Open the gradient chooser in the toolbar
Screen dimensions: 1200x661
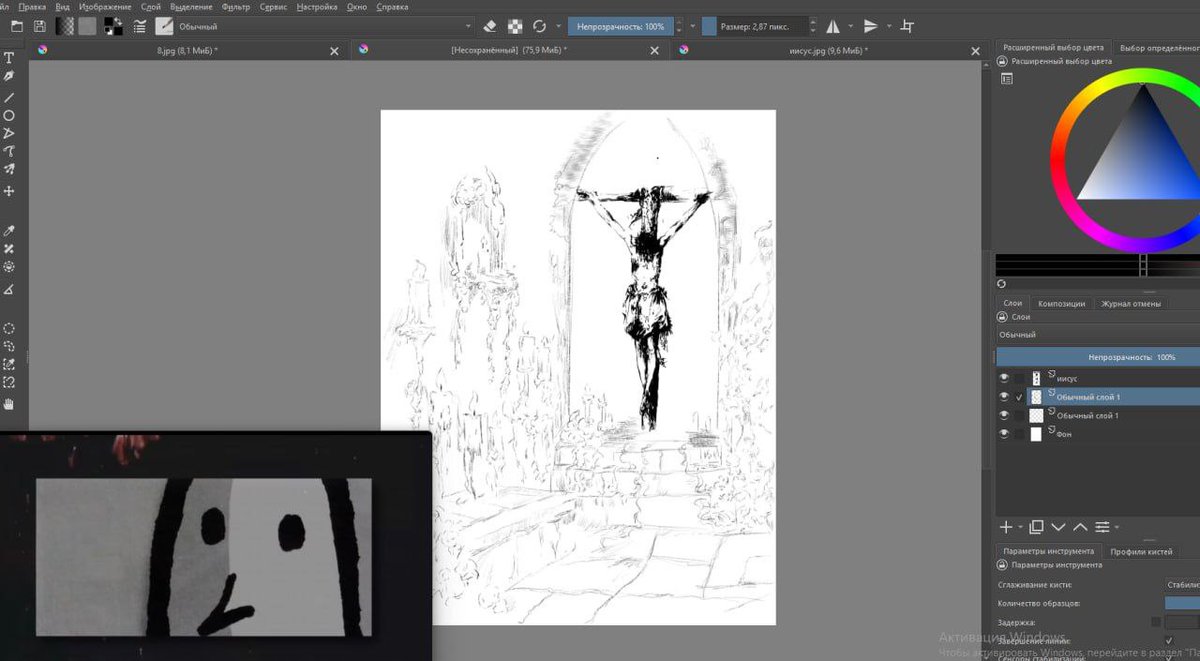pyautogui.click(x=64, y=26)
